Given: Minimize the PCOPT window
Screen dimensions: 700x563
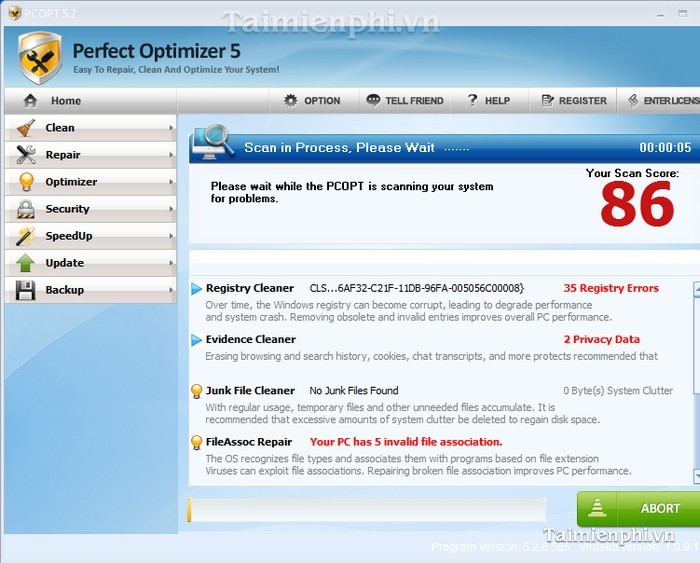Looking at the screenshot, I should click(660, 14).
